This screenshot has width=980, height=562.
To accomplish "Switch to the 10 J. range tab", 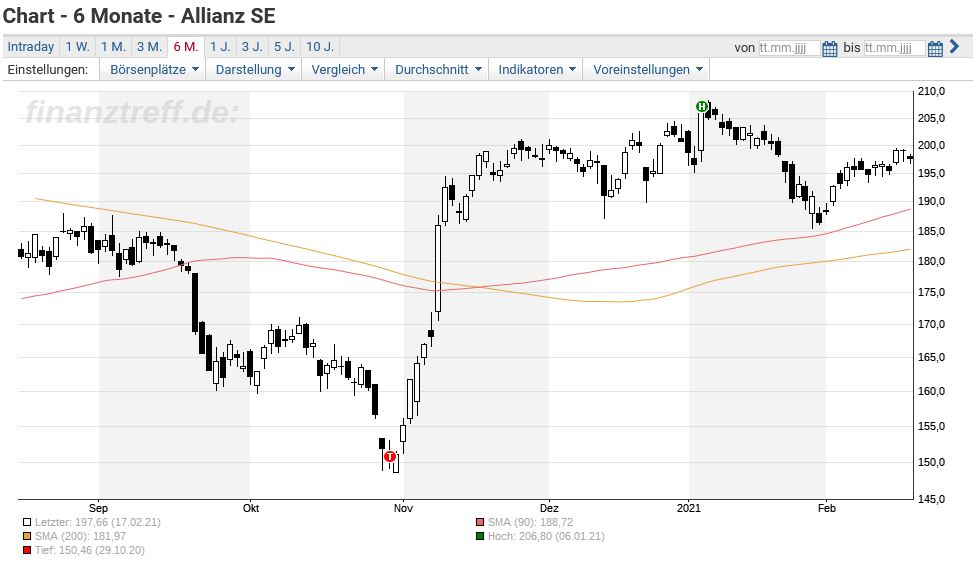I will pyautogui.click(x=320, y=47).
